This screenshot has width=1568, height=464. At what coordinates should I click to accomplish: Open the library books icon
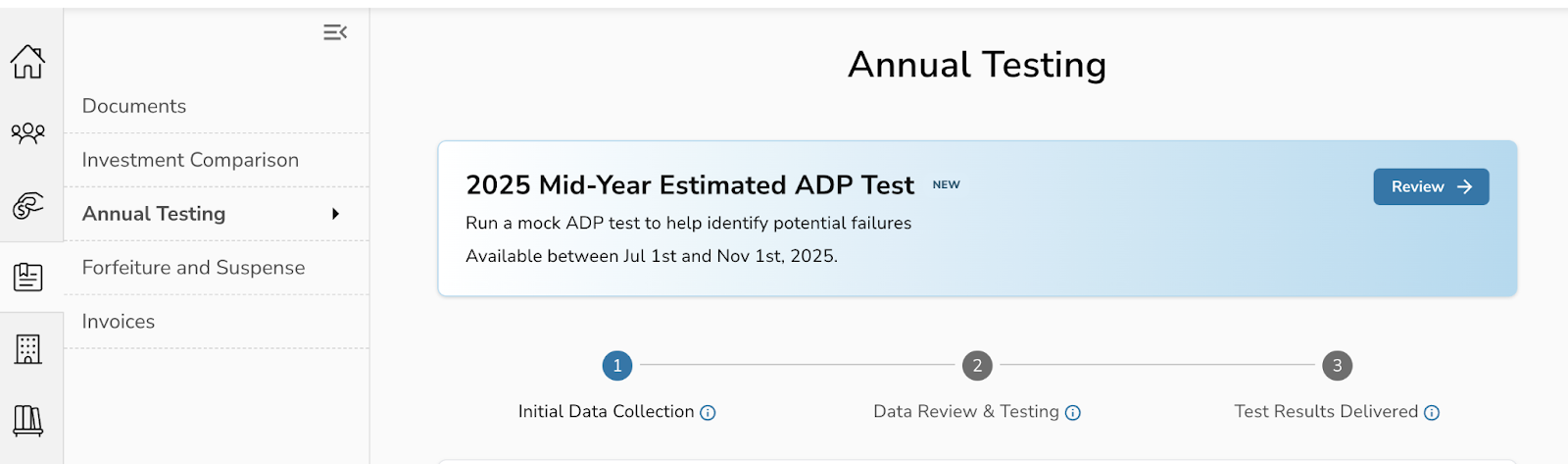click(27, 420)
